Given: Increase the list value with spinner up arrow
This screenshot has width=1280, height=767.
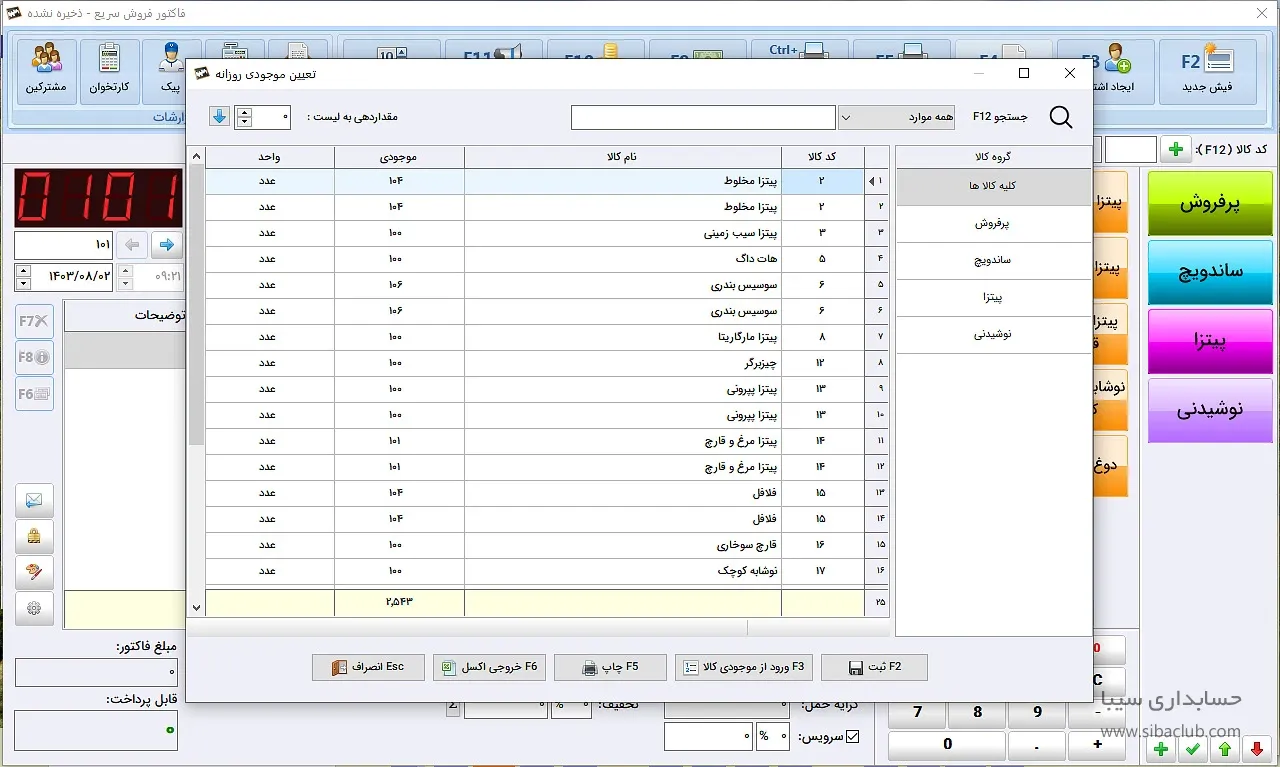Looking at the screenshot, I should pos(245,112).
